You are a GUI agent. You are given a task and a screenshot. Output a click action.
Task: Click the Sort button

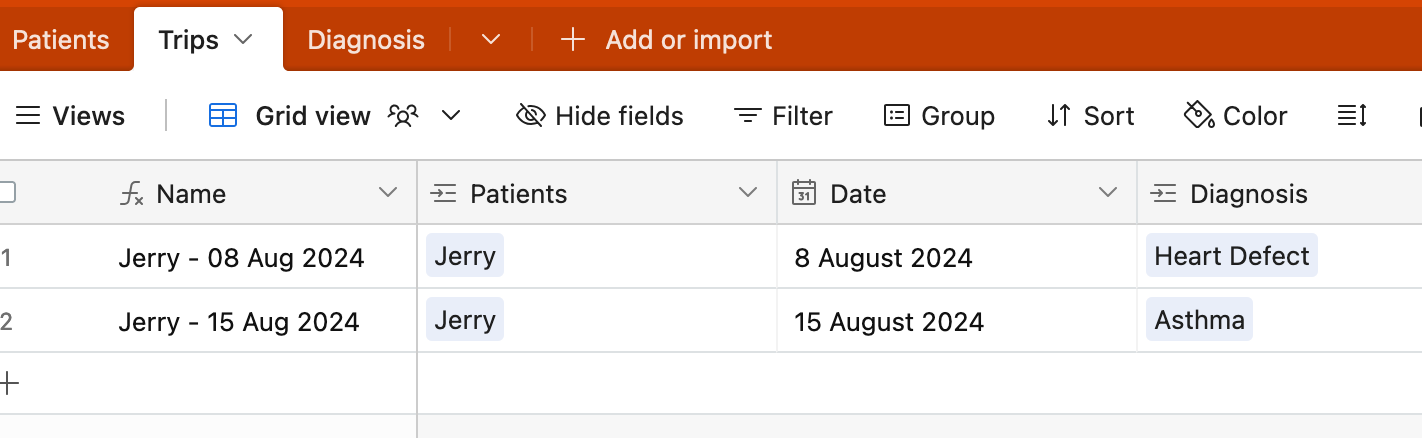tap(1090, 117)
